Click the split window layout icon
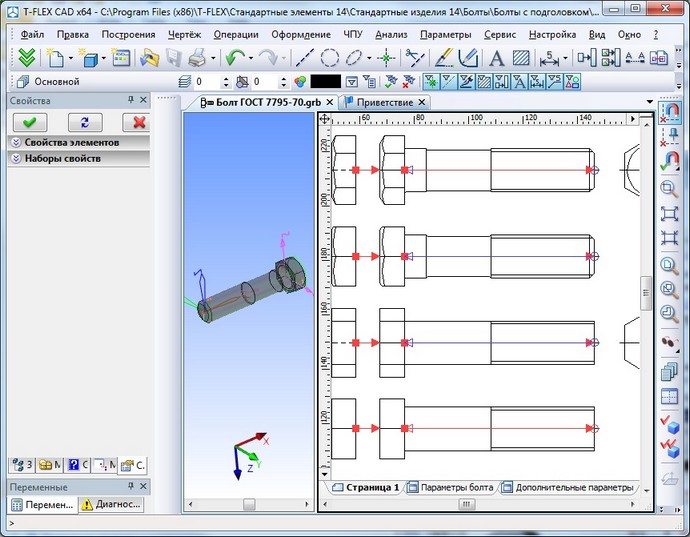Image resolution: width=690 pixels, height=537 pixels. tap(669, 396)
